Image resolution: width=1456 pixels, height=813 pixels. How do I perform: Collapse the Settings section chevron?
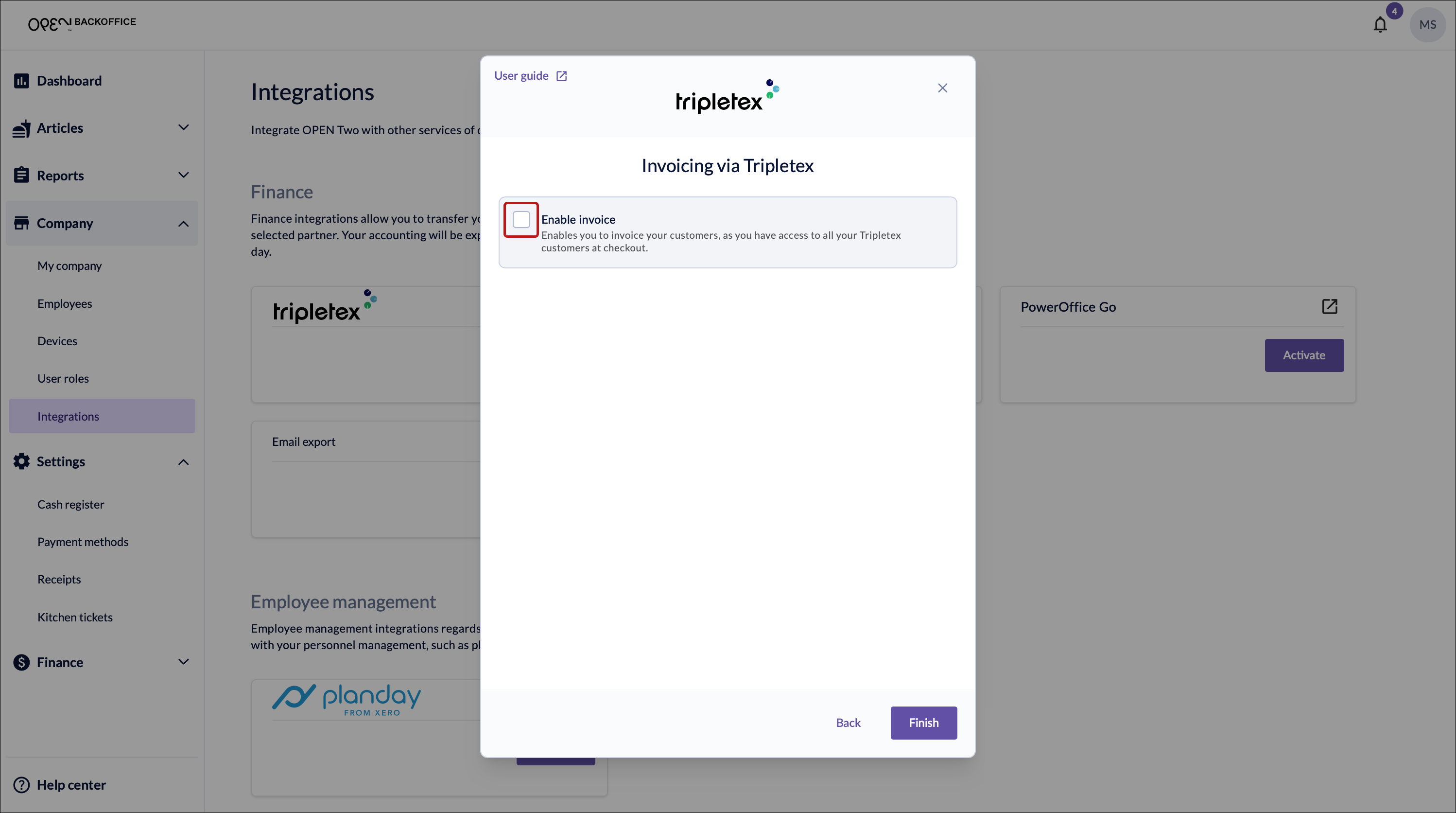(x=183, y=462)
